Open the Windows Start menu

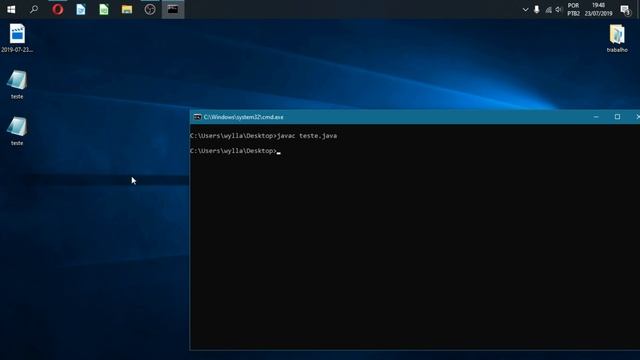11,9
